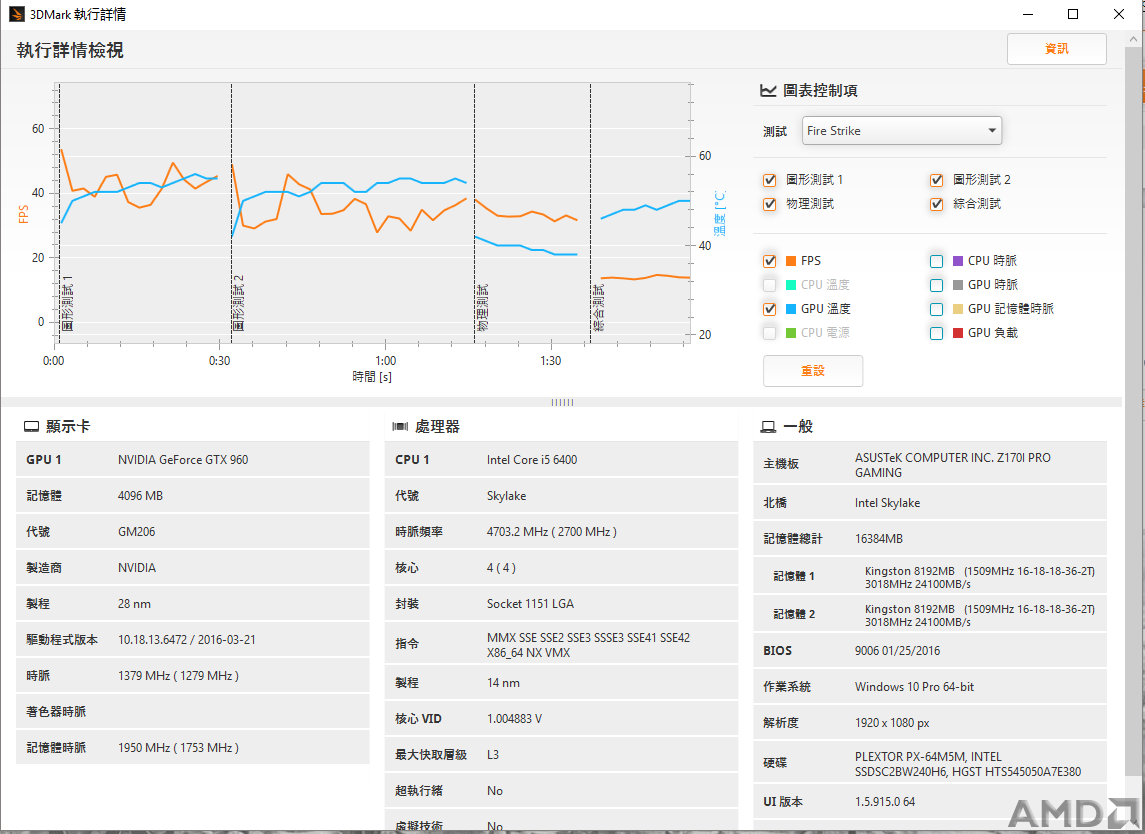This screenshot has width=1145, height=834.
Task: Uncheck the 圖形測試 1 checkbox
Action: 770,180
